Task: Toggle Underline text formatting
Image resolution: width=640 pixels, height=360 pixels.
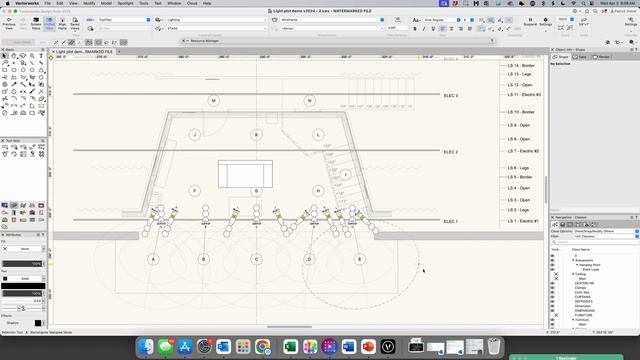Action: pos(433,29)
